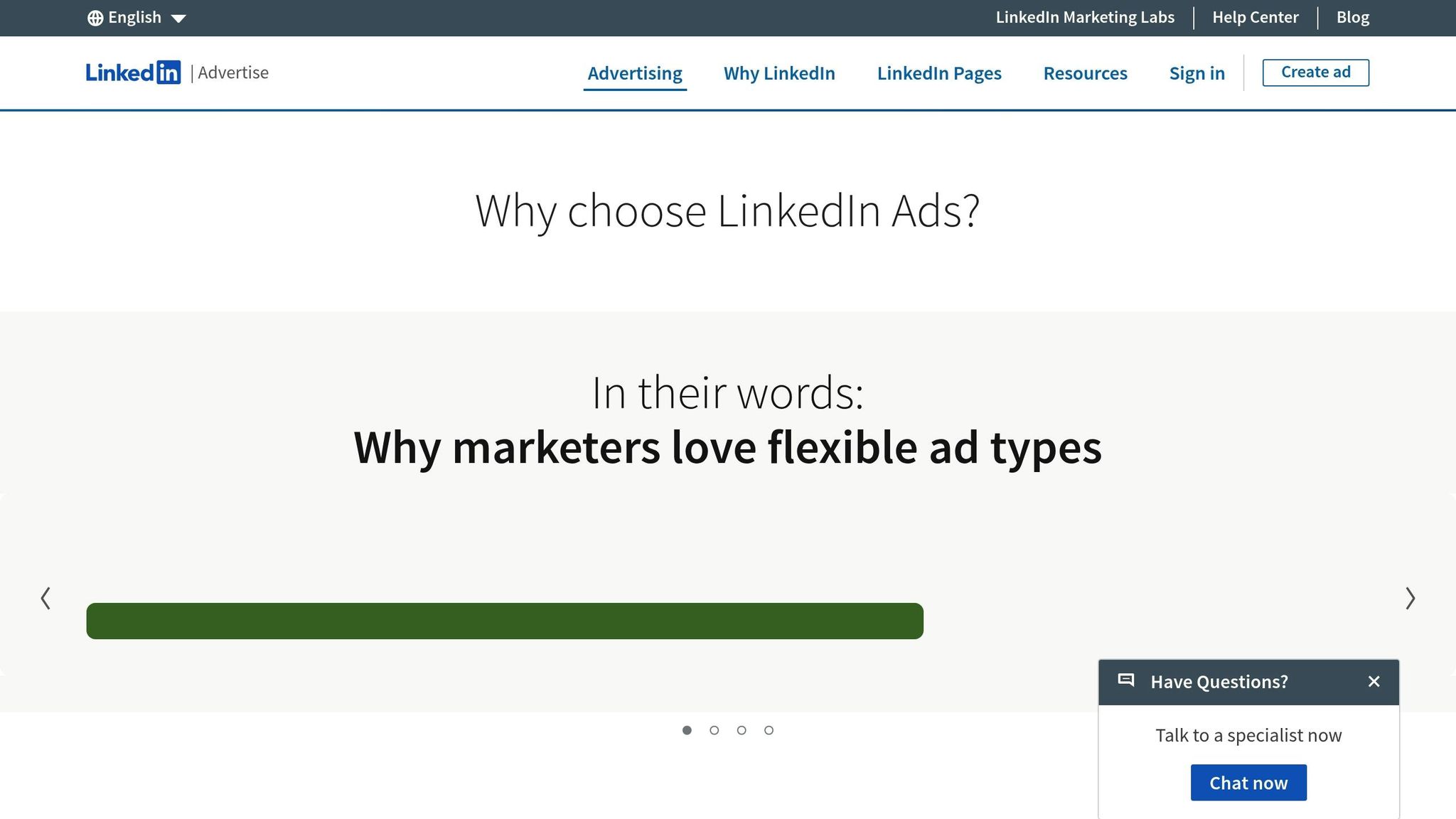The width and height of the screenshot is (1456, 819).
Task: Open the Help Center
Action: pos(1255,16)
